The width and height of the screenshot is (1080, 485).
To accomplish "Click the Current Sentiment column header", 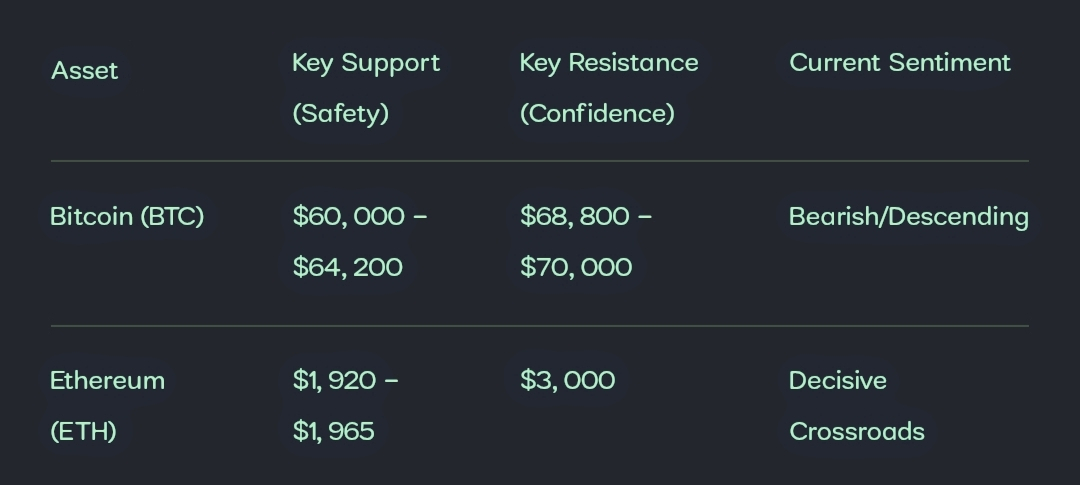I will click(x=899, y=63).
